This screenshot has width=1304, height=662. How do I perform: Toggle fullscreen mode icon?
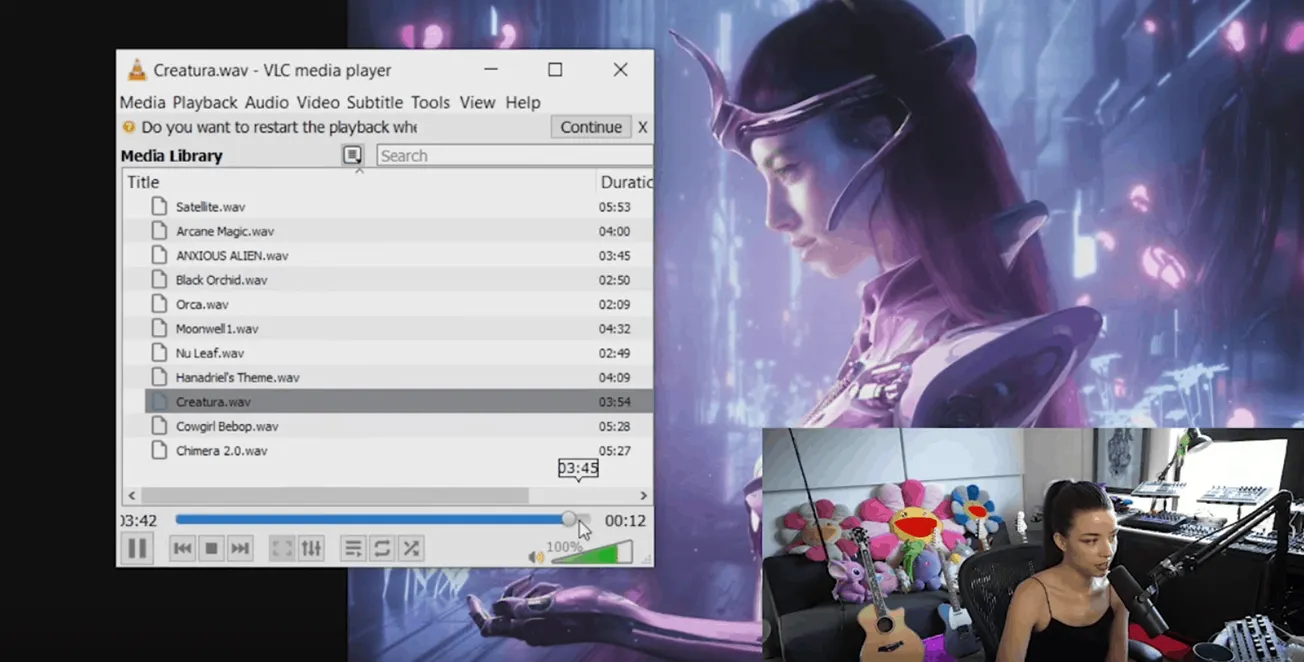click(282, 548)
